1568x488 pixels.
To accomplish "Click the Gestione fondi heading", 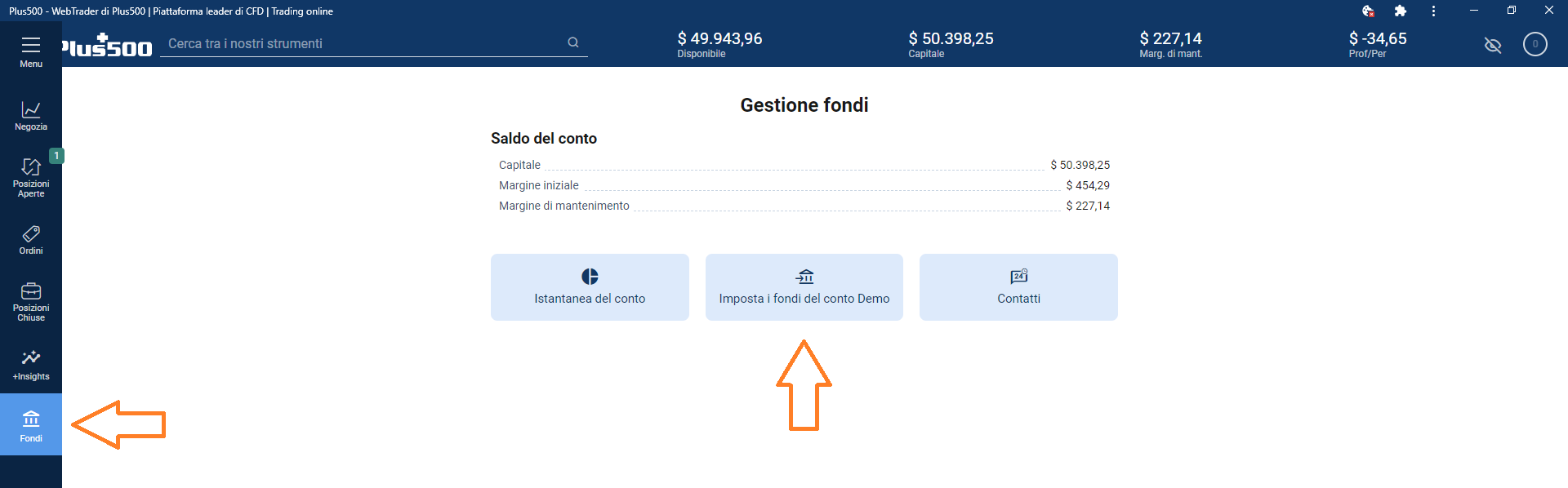I will [x=804, y=105].
